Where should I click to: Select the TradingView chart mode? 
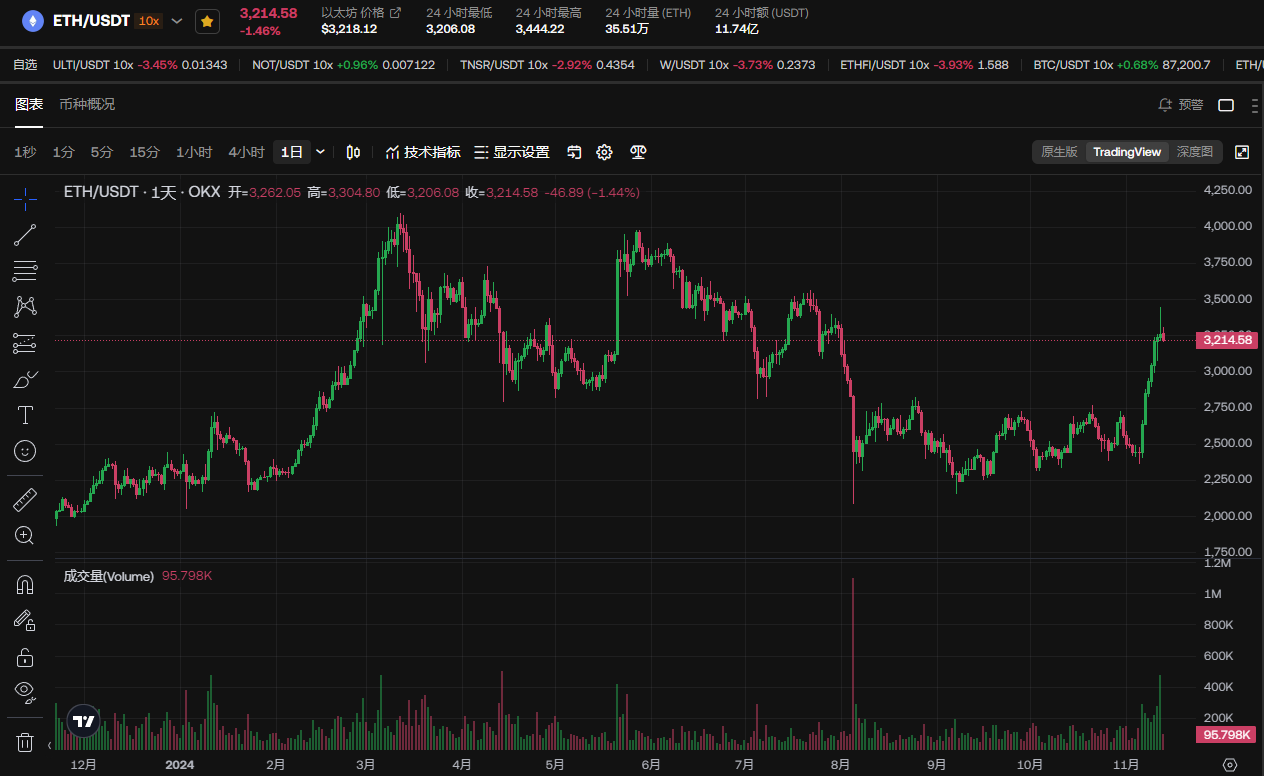coord(1127,152)
